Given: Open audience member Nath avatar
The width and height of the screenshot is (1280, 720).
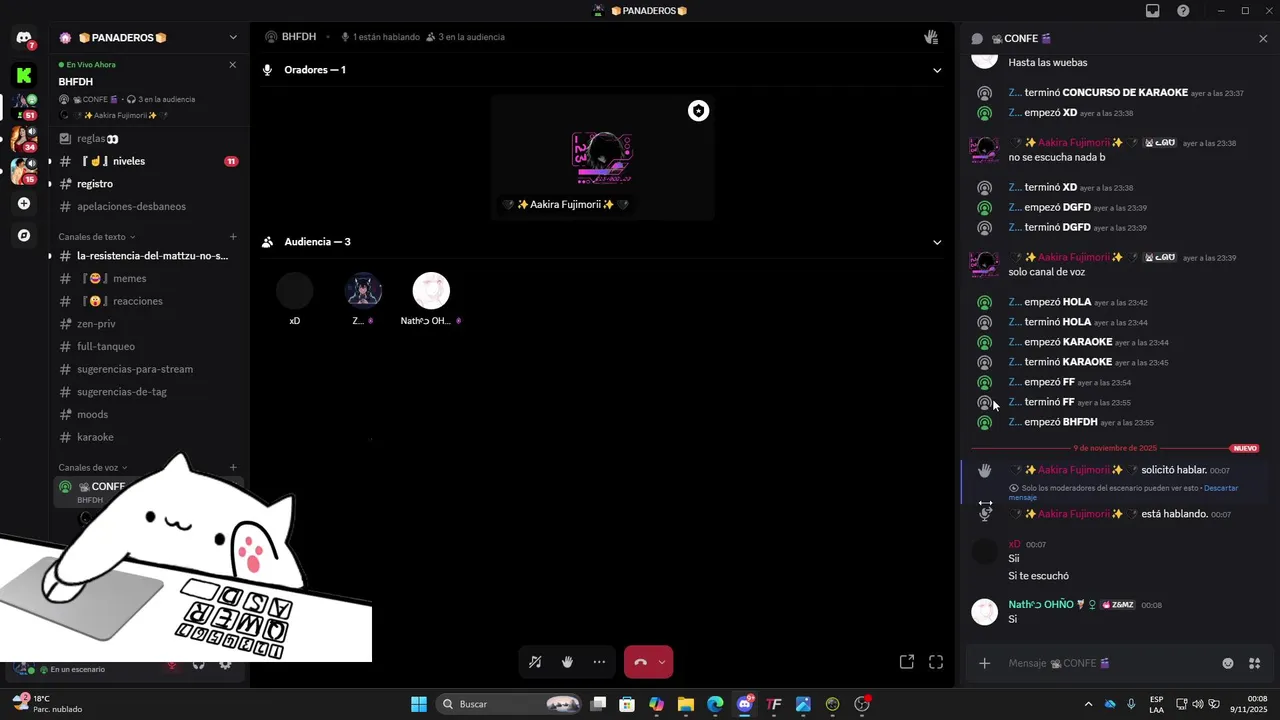Looking at the screenshot, I should (431, 291).
